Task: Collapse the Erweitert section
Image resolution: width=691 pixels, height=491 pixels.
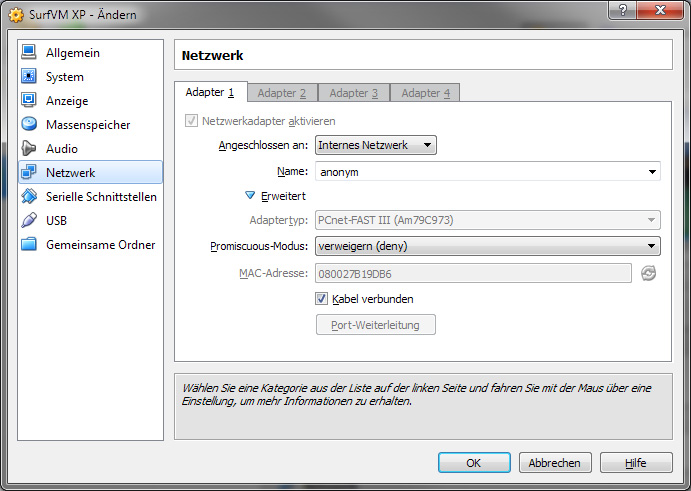Action: click(x=250, y=195)
